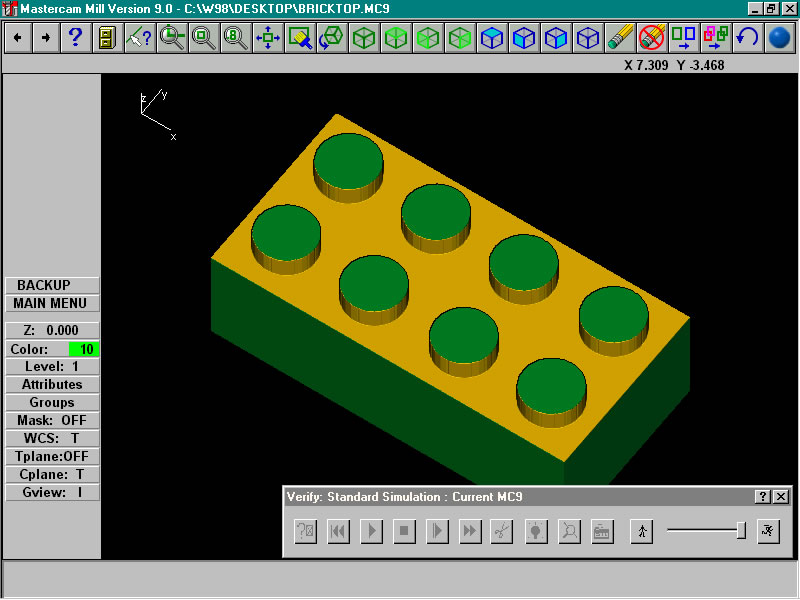Set the Z: 0.000 depth field
Viewport: 800px width, 600px height.
[52, 331]
